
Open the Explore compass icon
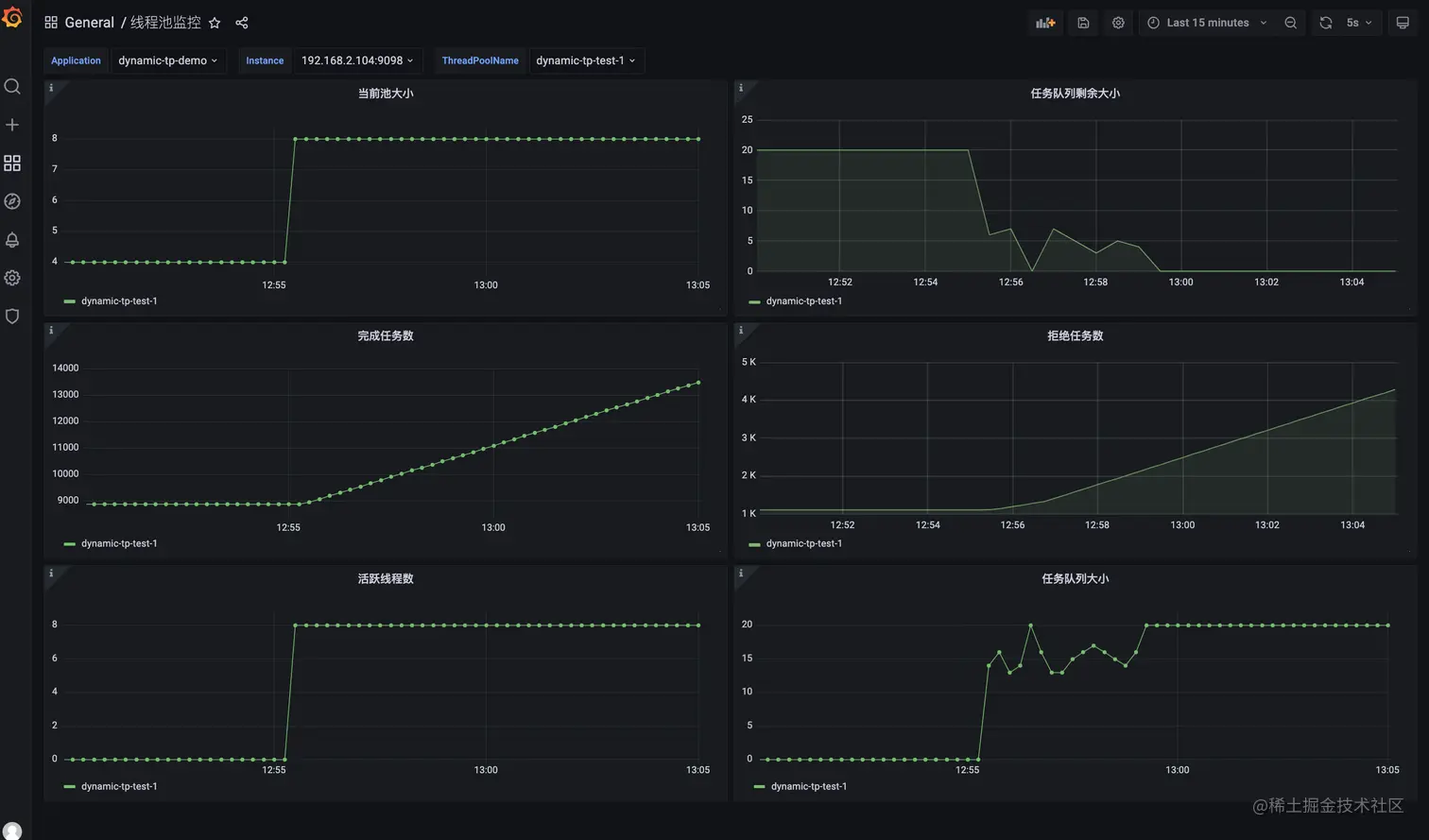click(12, 201)
